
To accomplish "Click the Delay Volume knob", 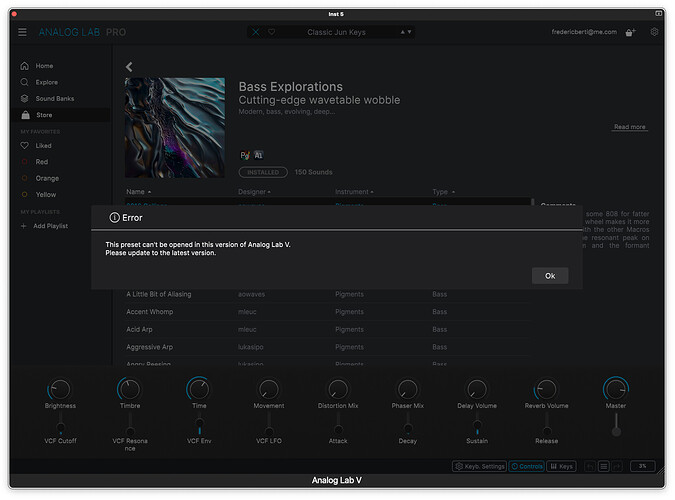I will point(477,389).
